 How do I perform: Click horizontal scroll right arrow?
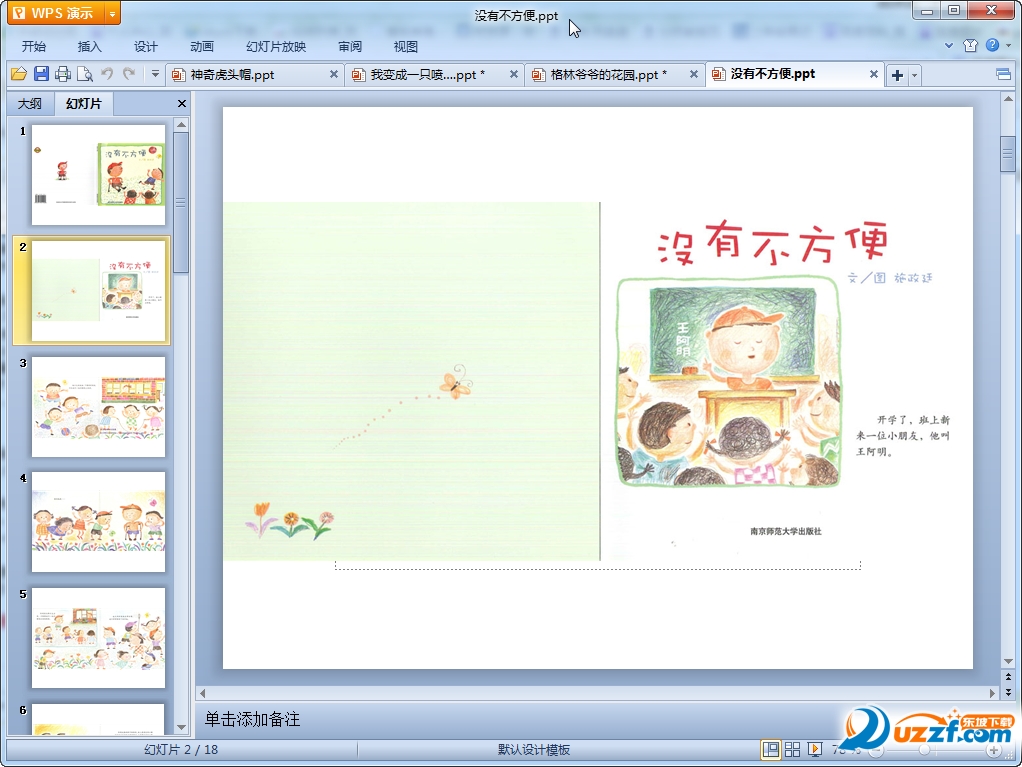(992, 693)
